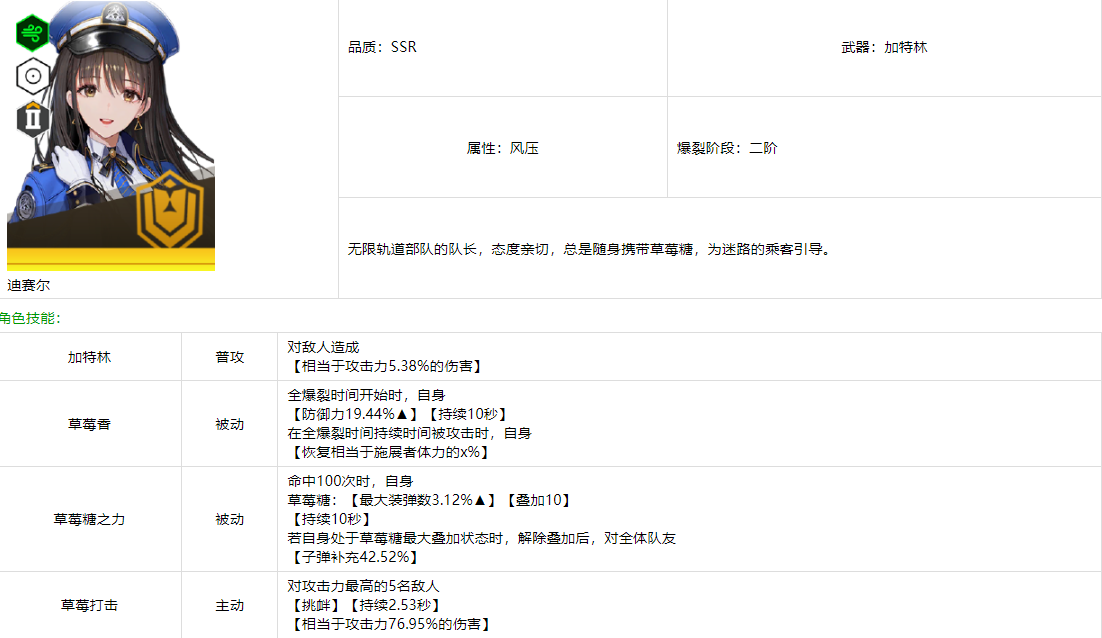Viewport: 1102px width, 638px height.
Task: Click the green wind element icon
Action: pos(32,33)
